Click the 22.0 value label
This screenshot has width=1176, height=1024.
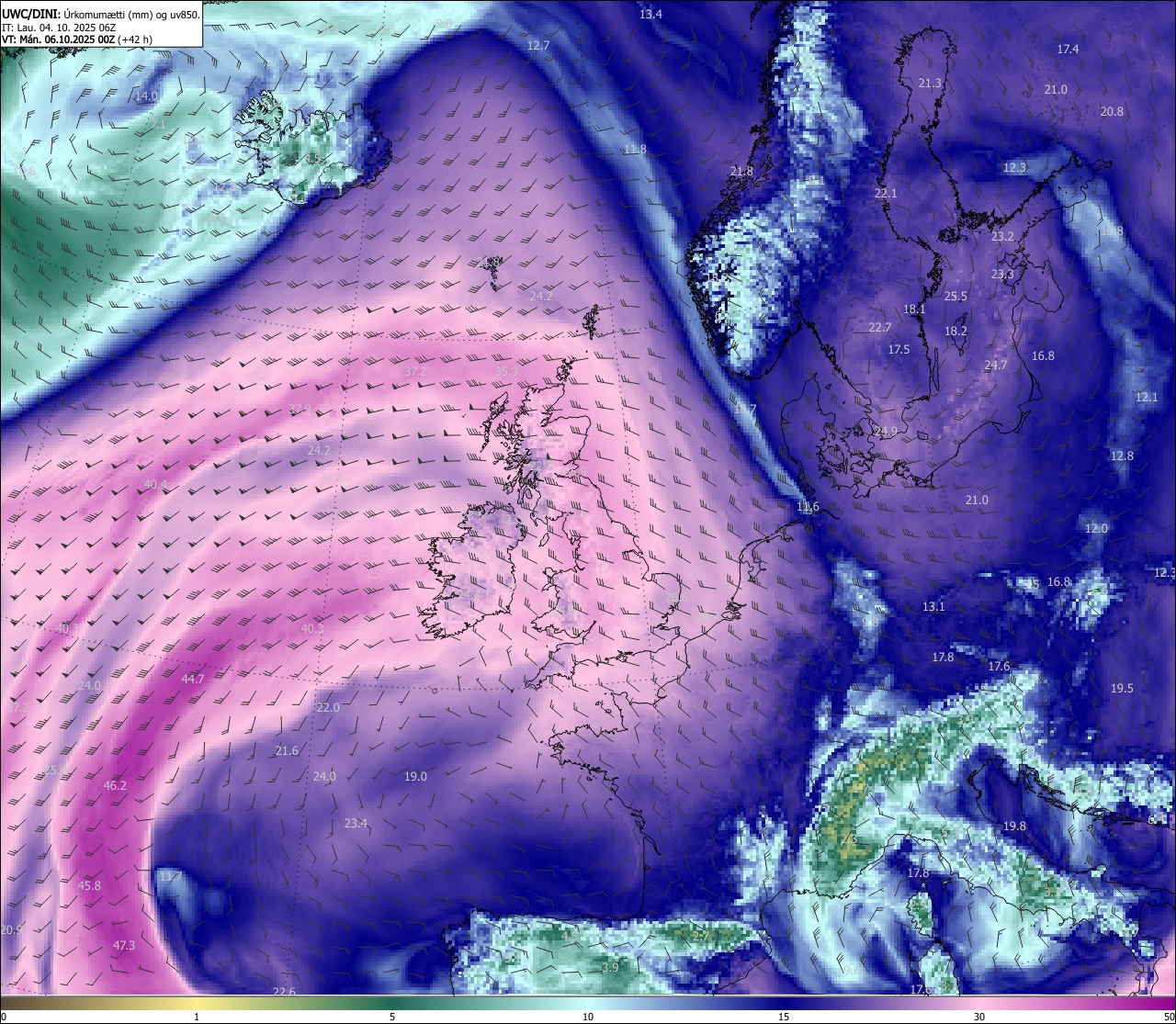(328, 707)
